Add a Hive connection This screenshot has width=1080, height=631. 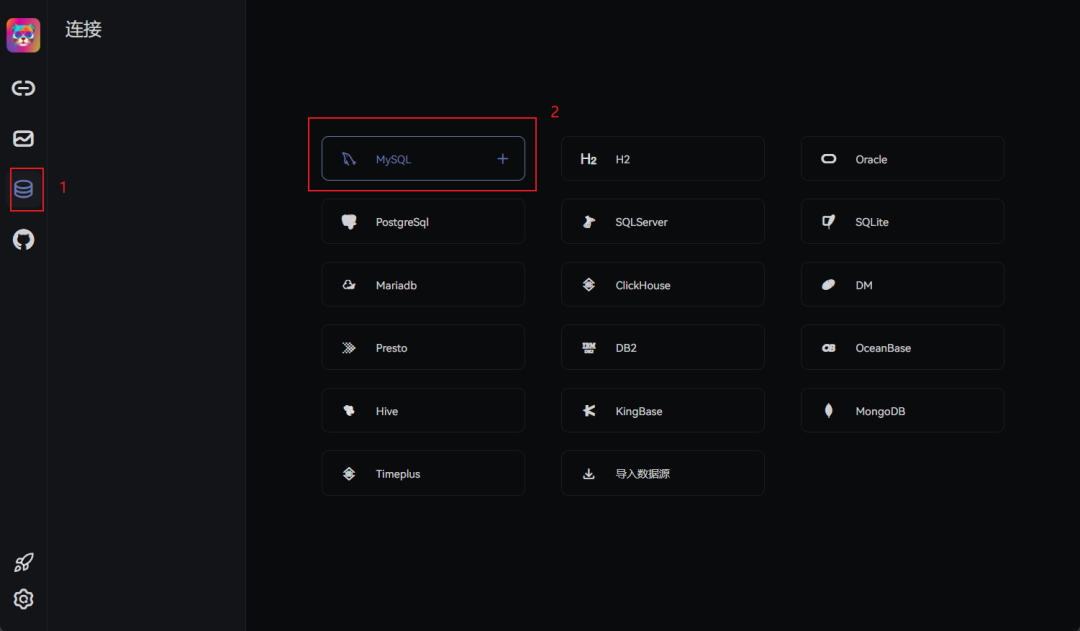coord(423,411)
